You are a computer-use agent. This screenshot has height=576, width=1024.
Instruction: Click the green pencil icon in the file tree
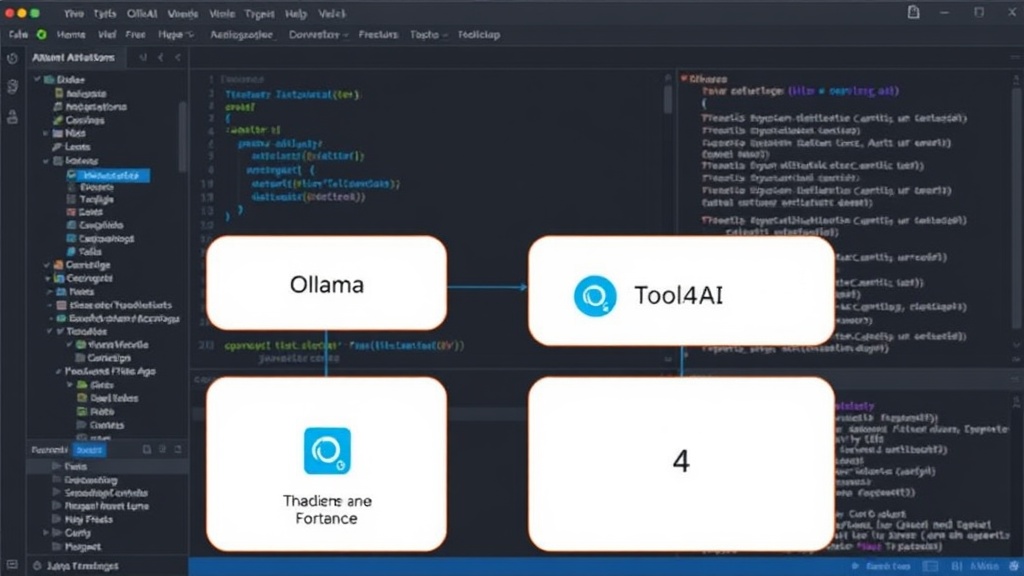pyautogui.click(x=58, y=120)
